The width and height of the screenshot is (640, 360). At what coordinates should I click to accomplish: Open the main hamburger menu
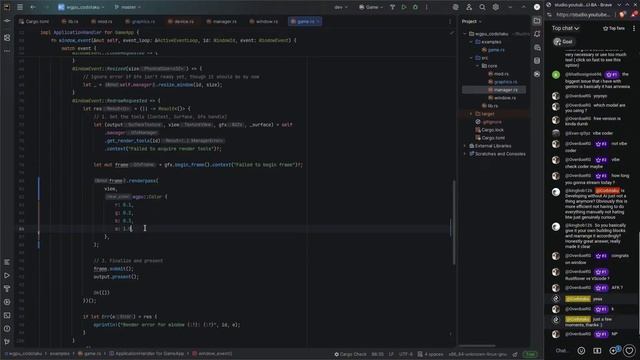point(20,7)
